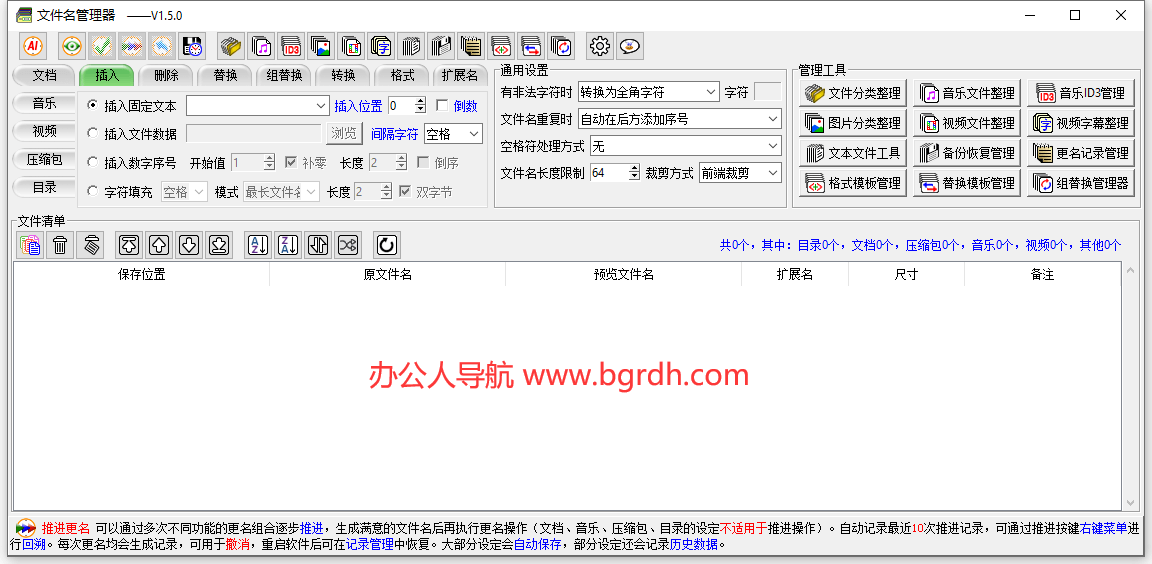Switch to the 格式 tab
Viewport: 1152px width, 564px height.
[x=403, y=75]
